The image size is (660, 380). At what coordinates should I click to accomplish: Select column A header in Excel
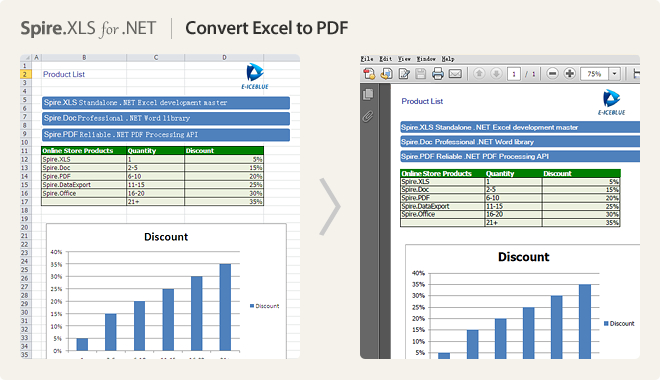click(36, 57)
